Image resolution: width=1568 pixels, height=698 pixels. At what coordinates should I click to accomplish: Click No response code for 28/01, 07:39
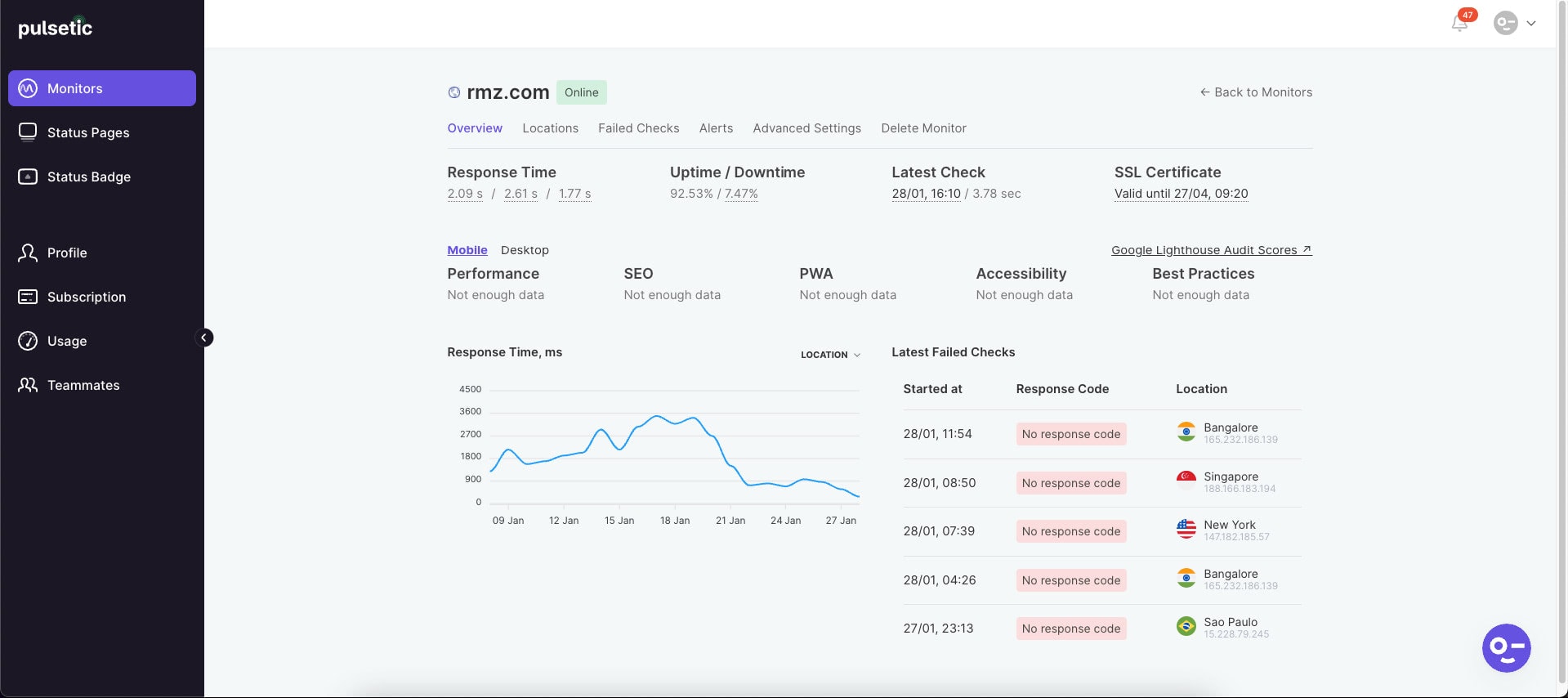[x=1071, y=531]
